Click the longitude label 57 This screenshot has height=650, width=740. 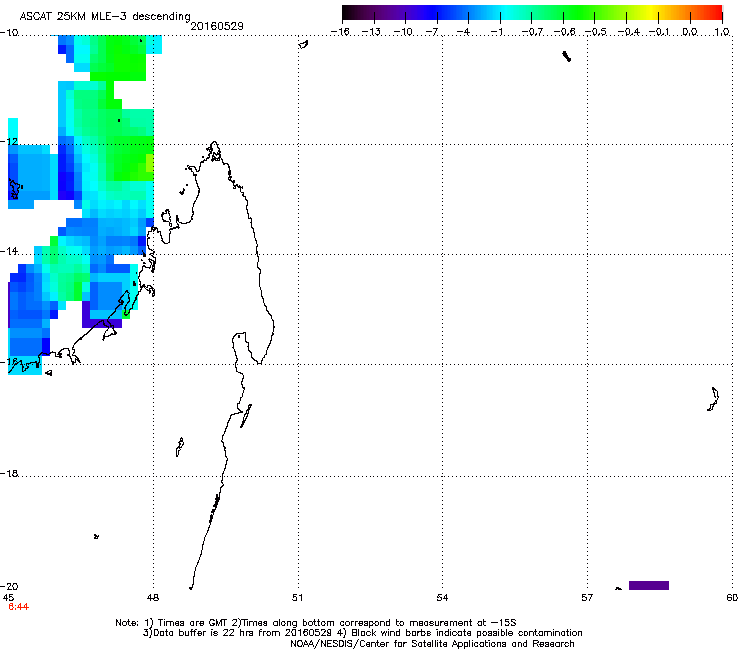pos(587,598)
